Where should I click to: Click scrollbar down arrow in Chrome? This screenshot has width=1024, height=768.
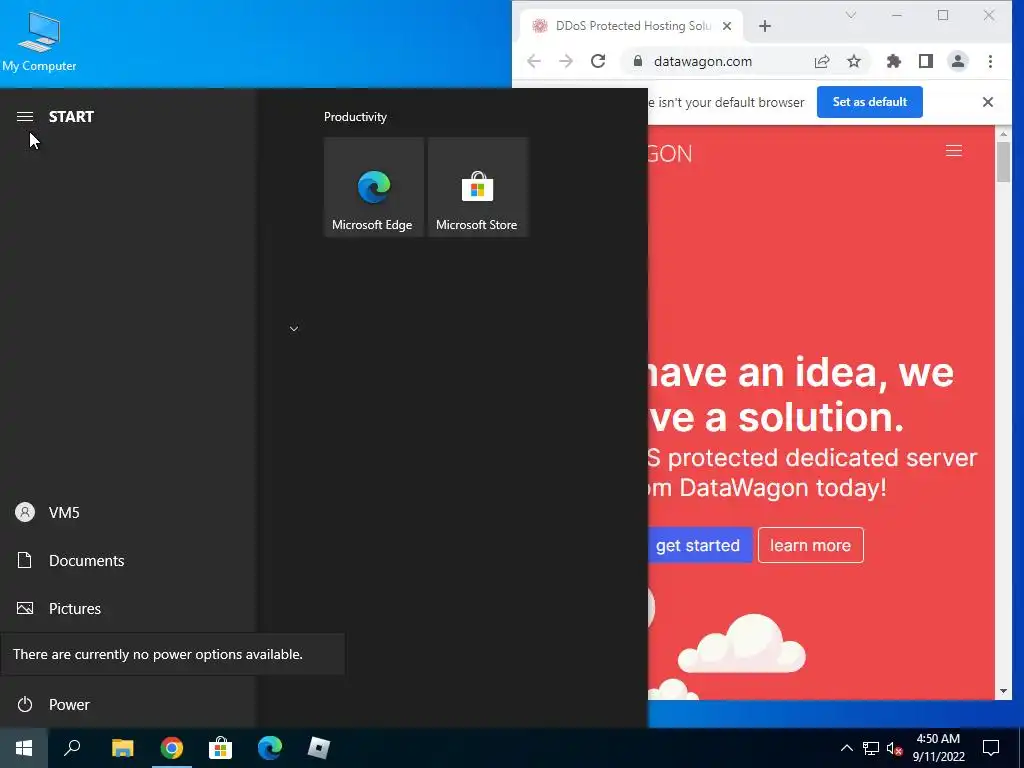click(1003, 692)
